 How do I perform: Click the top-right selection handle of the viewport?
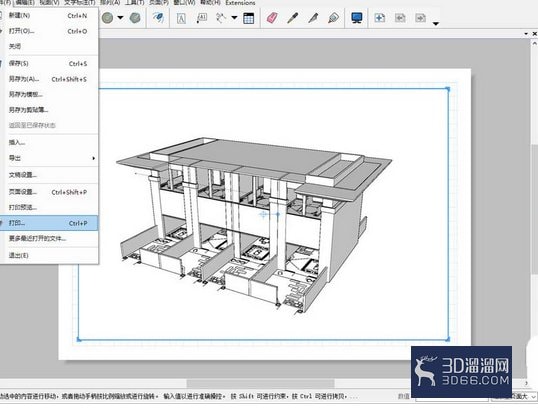[448, 89]
